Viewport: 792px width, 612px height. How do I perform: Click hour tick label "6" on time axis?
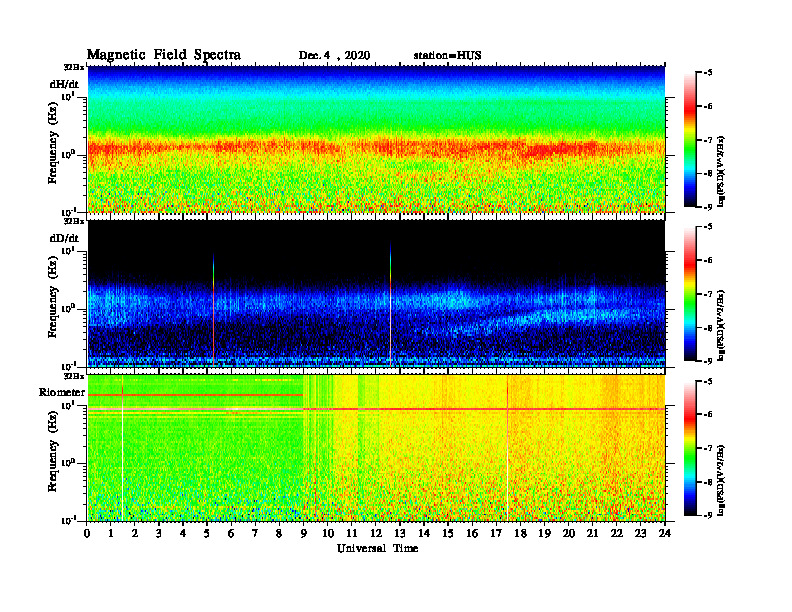pos(231,534)
